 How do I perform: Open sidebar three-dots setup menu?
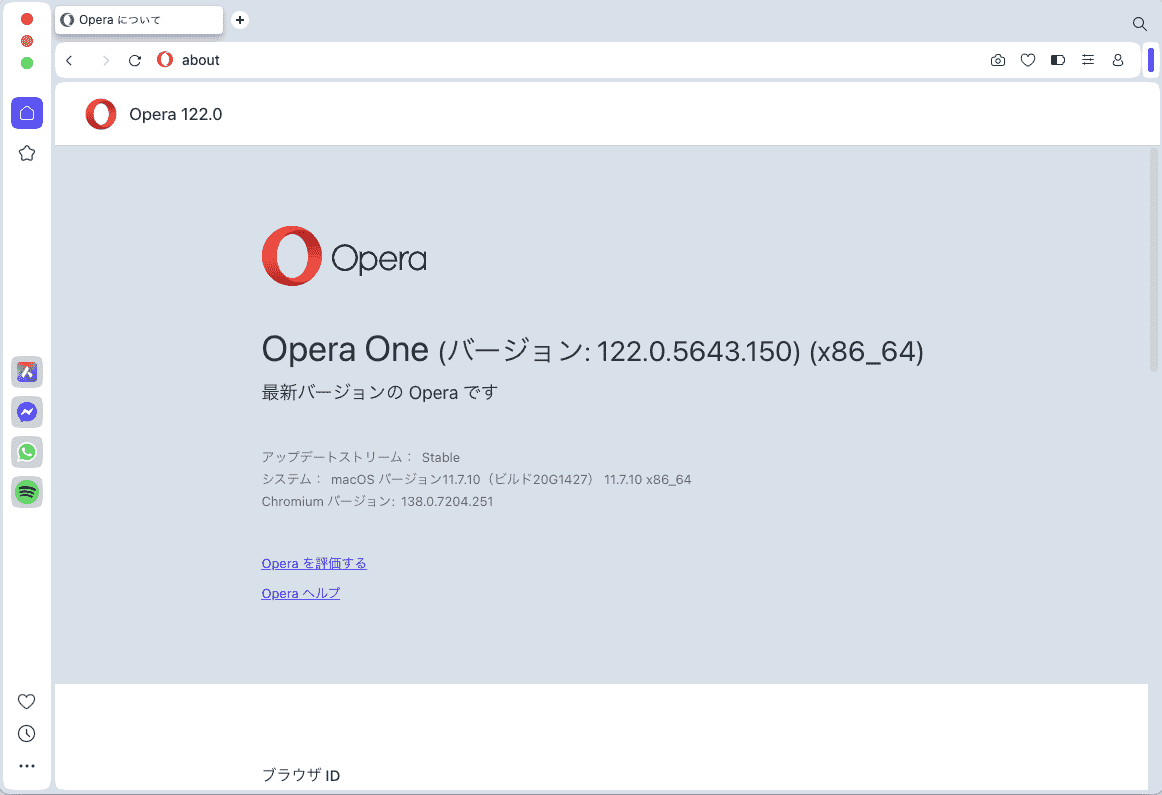coord(27,766)
